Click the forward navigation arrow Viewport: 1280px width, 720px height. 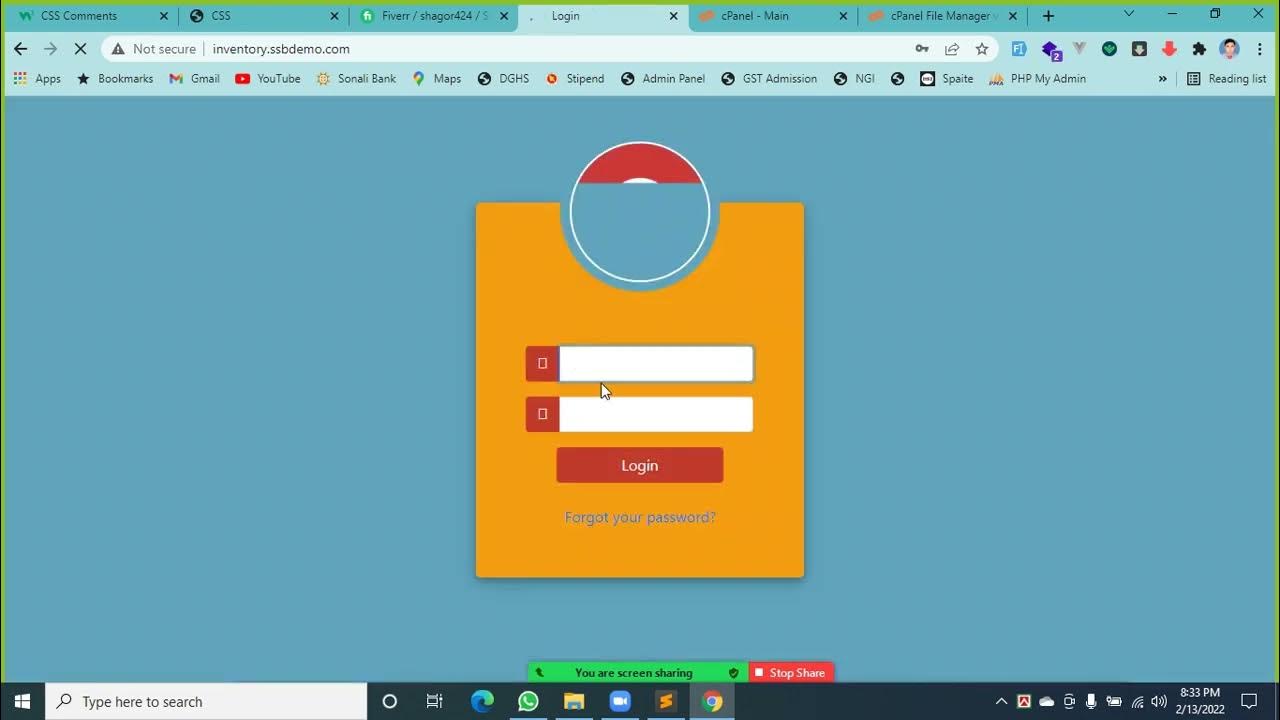(51, 49)
